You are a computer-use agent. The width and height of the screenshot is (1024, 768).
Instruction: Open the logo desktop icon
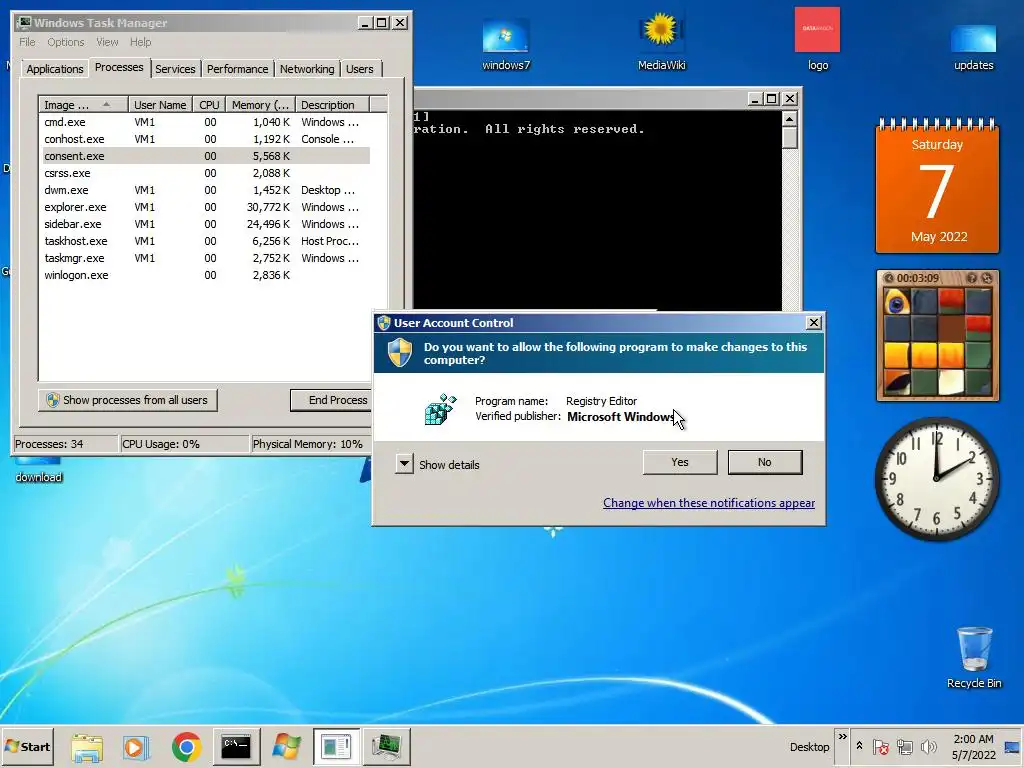817,39
